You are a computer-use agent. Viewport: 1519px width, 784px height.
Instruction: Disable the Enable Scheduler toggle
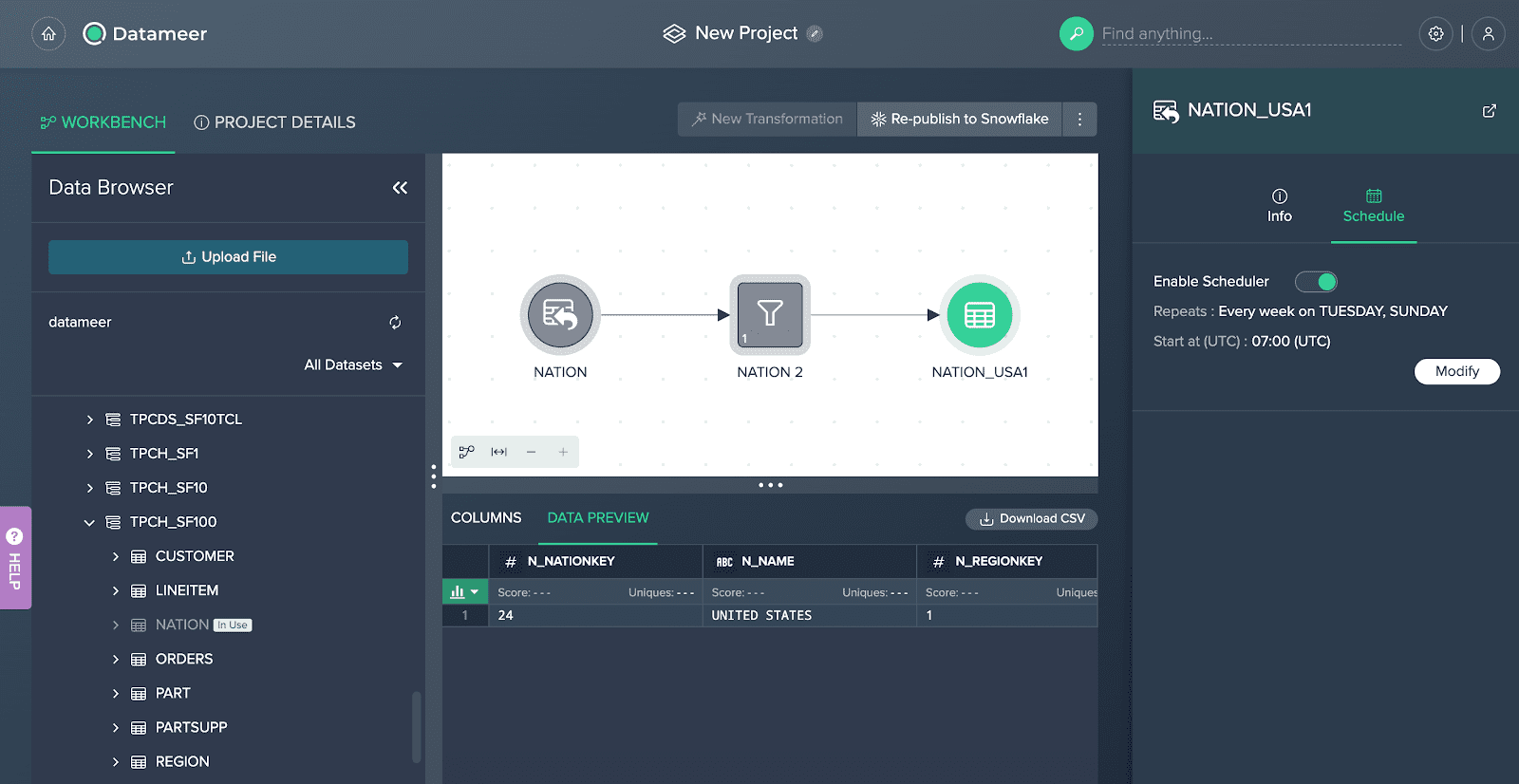pos(1316,282)
